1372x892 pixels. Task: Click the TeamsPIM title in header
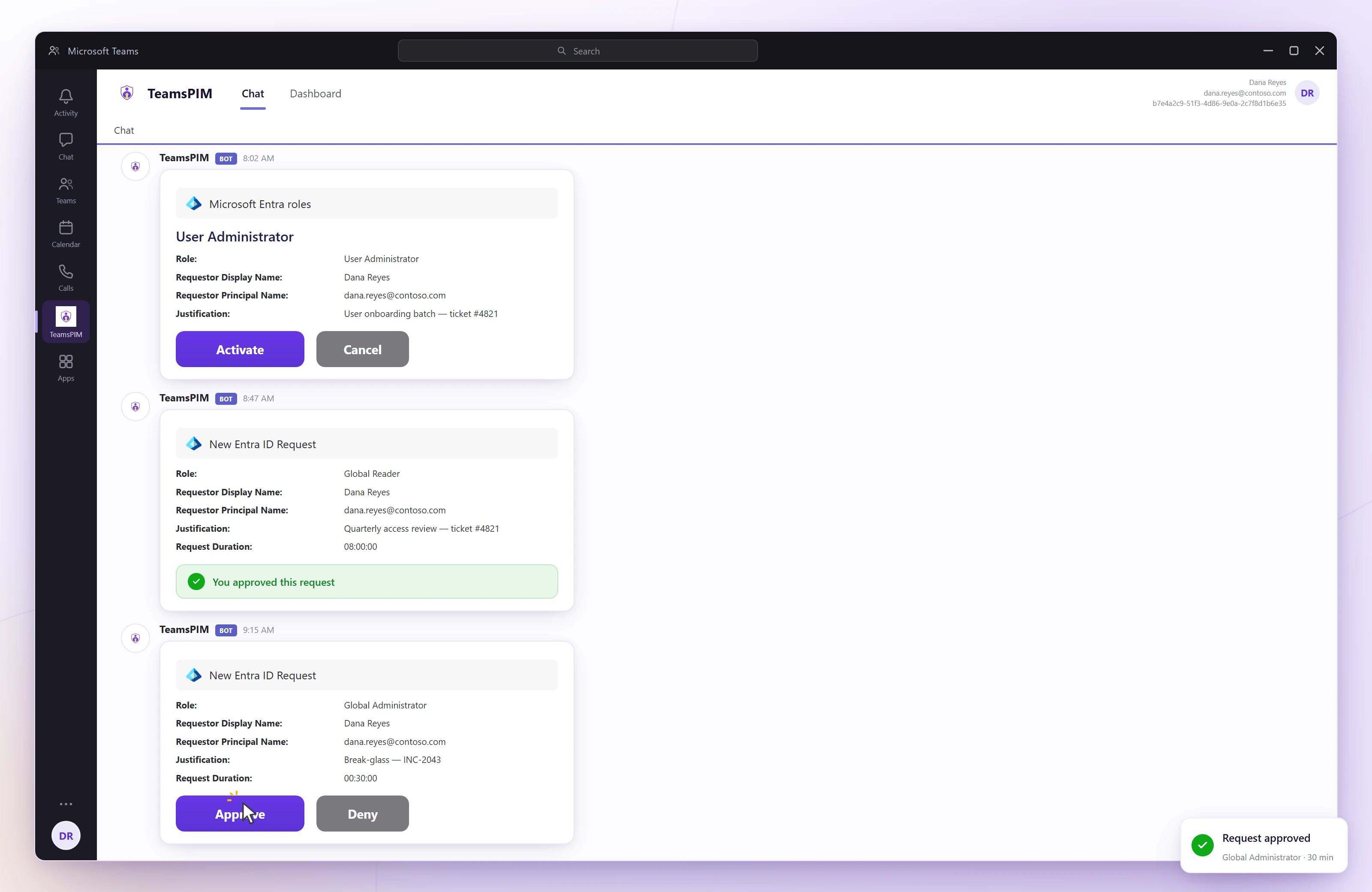[x=179, y=93]
